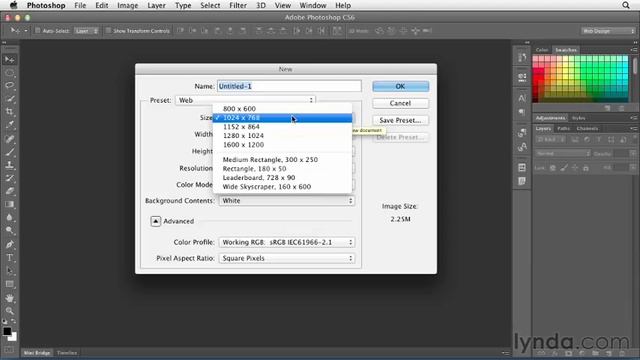The height and width of the screenshot is (360, 640).
Task: Toggle lock transparent pixels in Layers
Action: pyautogui.click(x=553, y=168)
